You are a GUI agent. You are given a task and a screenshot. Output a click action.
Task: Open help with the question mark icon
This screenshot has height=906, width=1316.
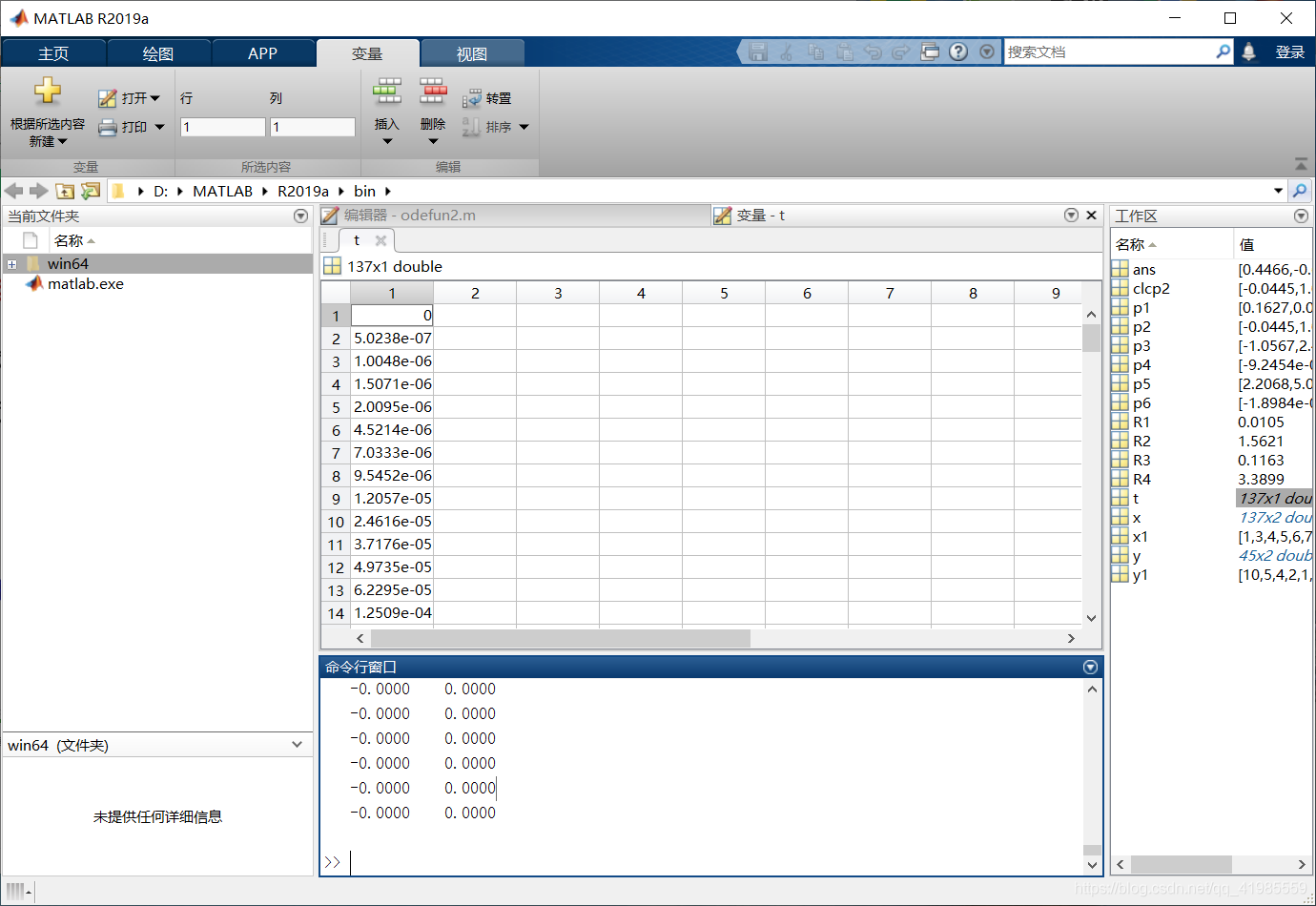[x=958, y=51]
